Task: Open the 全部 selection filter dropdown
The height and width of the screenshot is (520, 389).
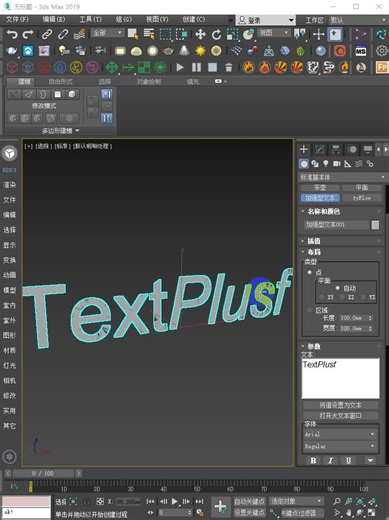Action: click(107, 33)
